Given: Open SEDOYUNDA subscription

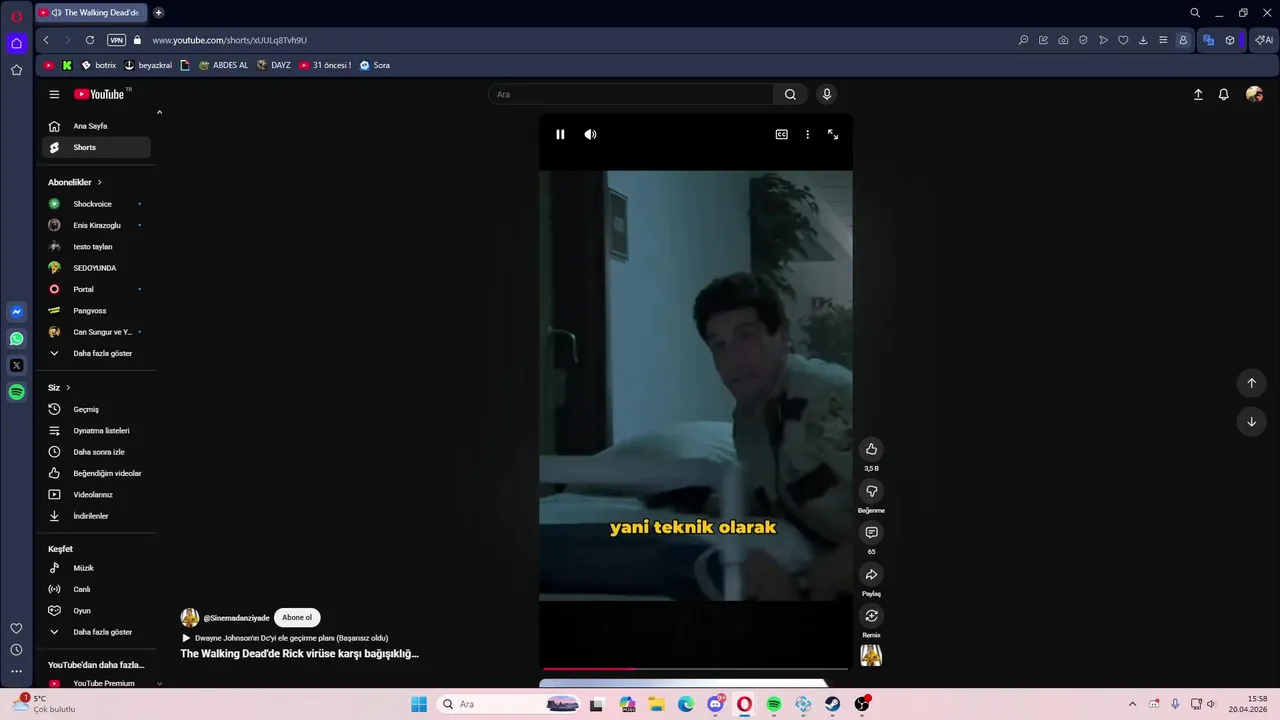Looking at the screenshot, I should click(x=96, y=268).
